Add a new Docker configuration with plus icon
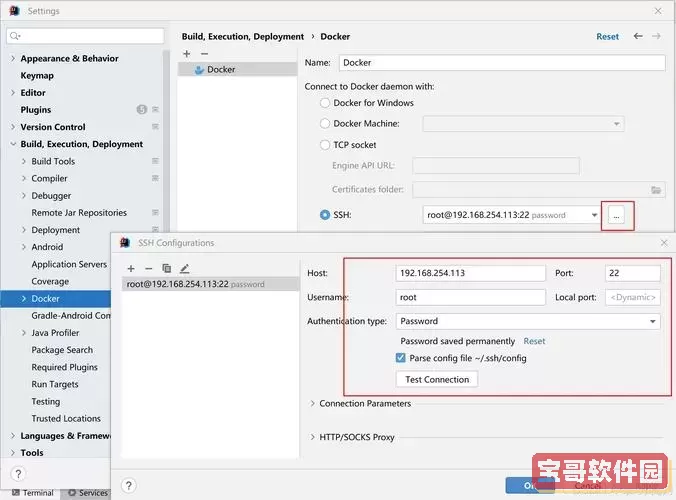The image size is (676, 500). pos(187,54)
